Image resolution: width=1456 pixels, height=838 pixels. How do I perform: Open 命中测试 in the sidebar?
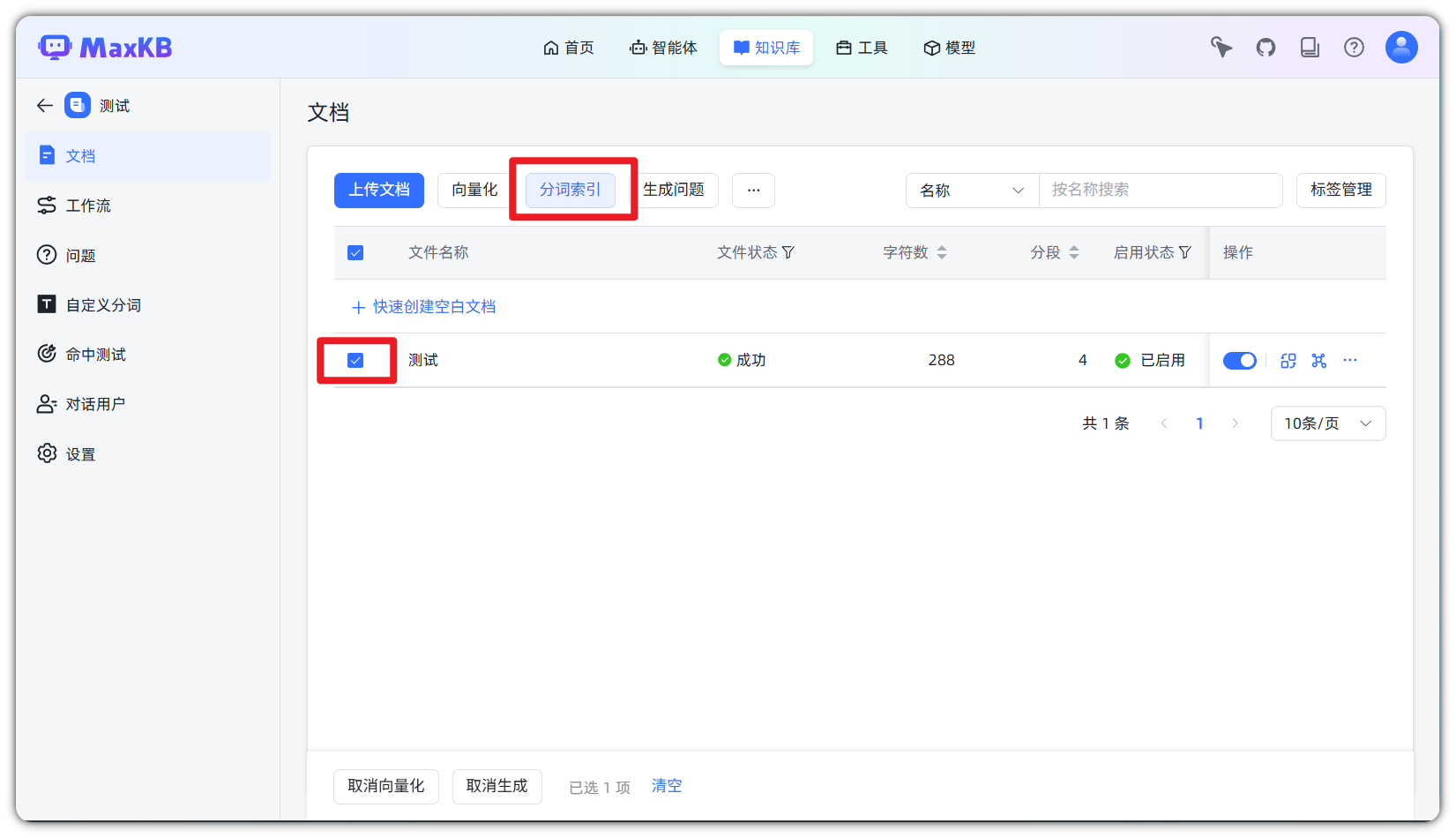[x=148, y=354]
